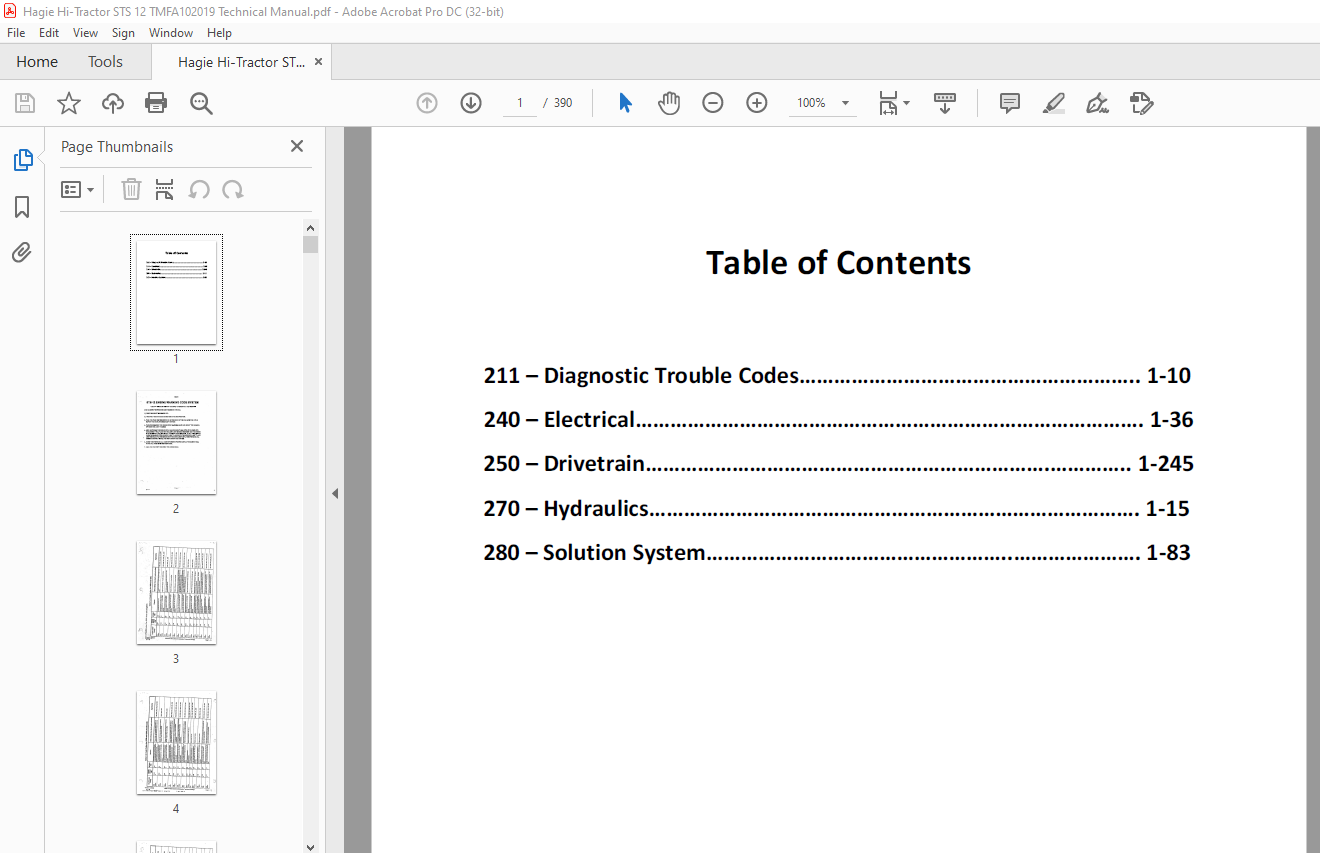The height and width of the screenshot is (853, 1320).
Task: Select page 1 thumbnail
Action: point(176,292)
